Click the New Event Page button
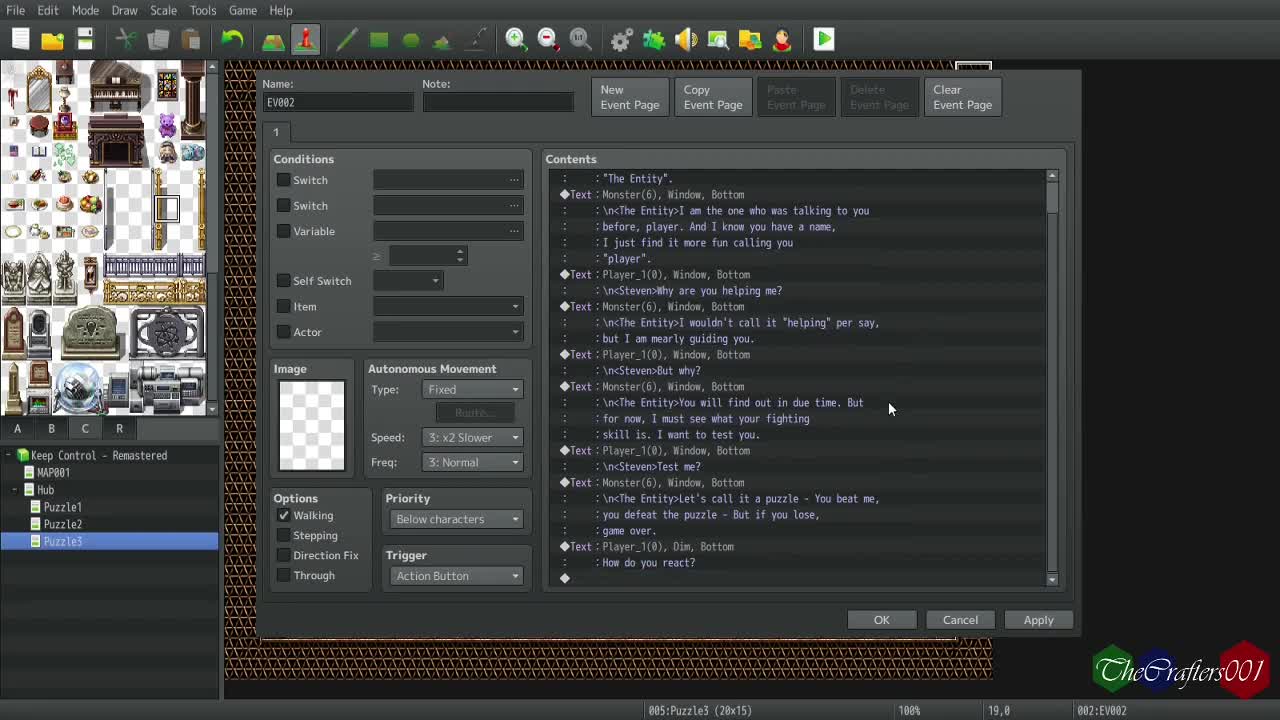The width and height of the screenshot is (1280, 720). 629,97
